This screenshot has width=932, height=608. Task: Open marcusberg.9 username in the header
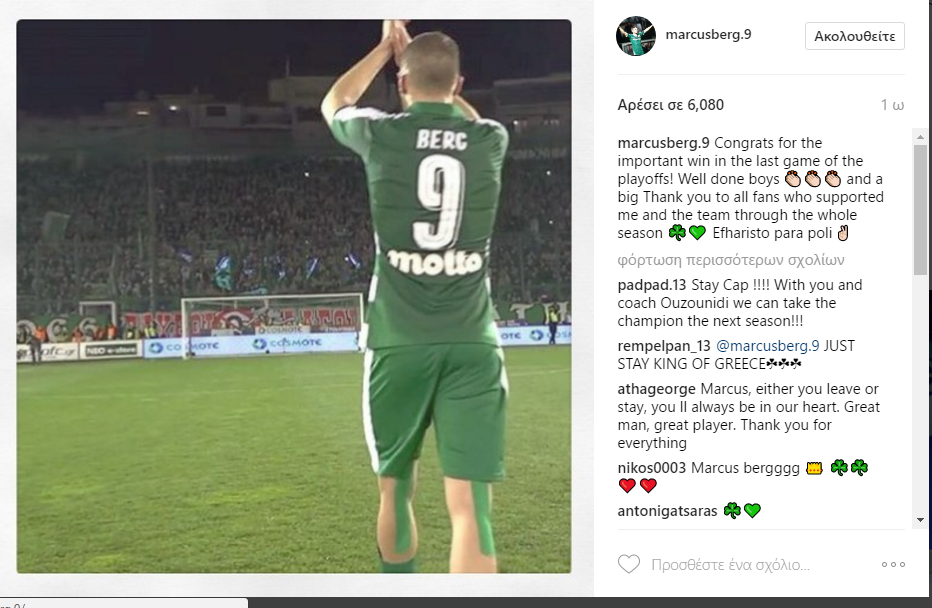709,34
